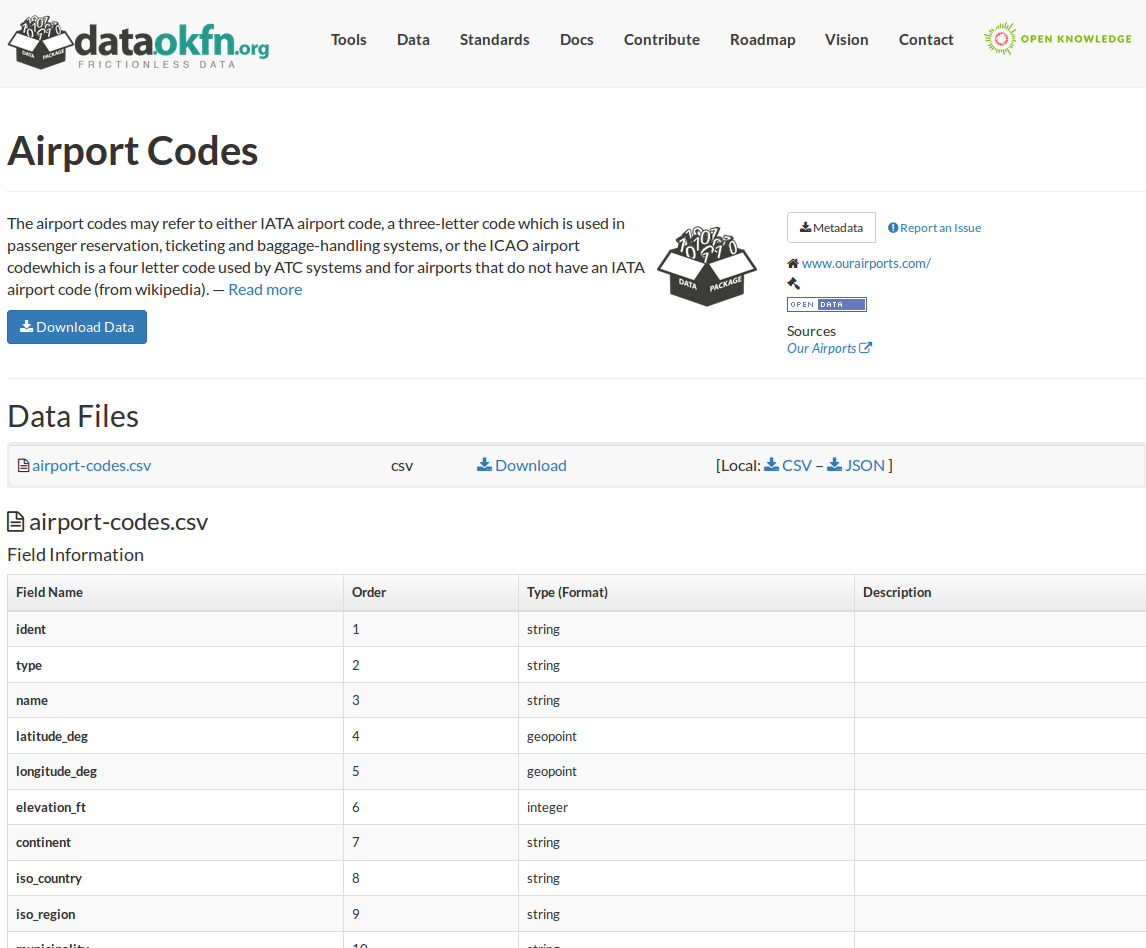Viewport: 1146px width, 948px height.
Task: Download the local CSV file
Action: (788, 465)
